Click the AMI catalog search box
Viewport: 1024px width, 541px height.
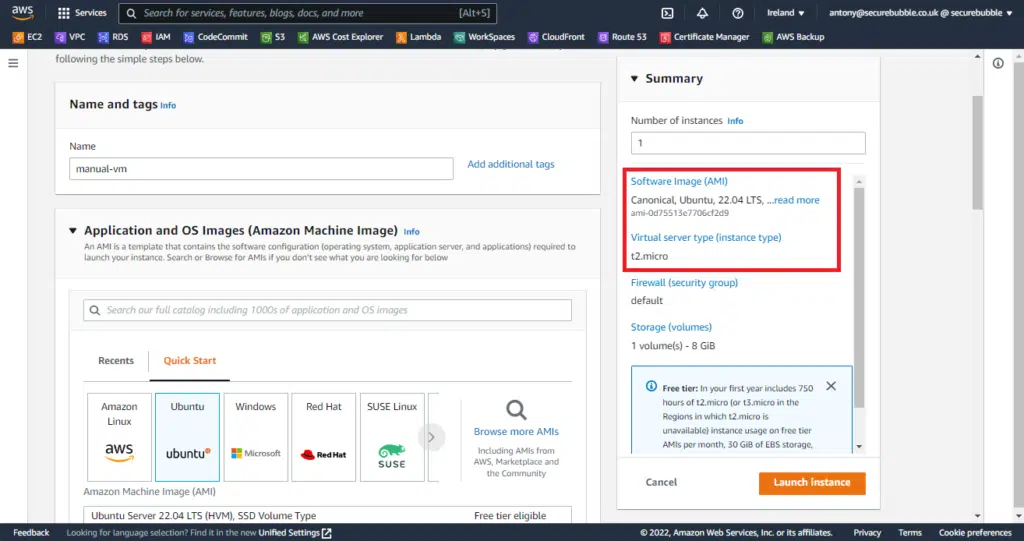pyautogui.click(x=327, y=310)
